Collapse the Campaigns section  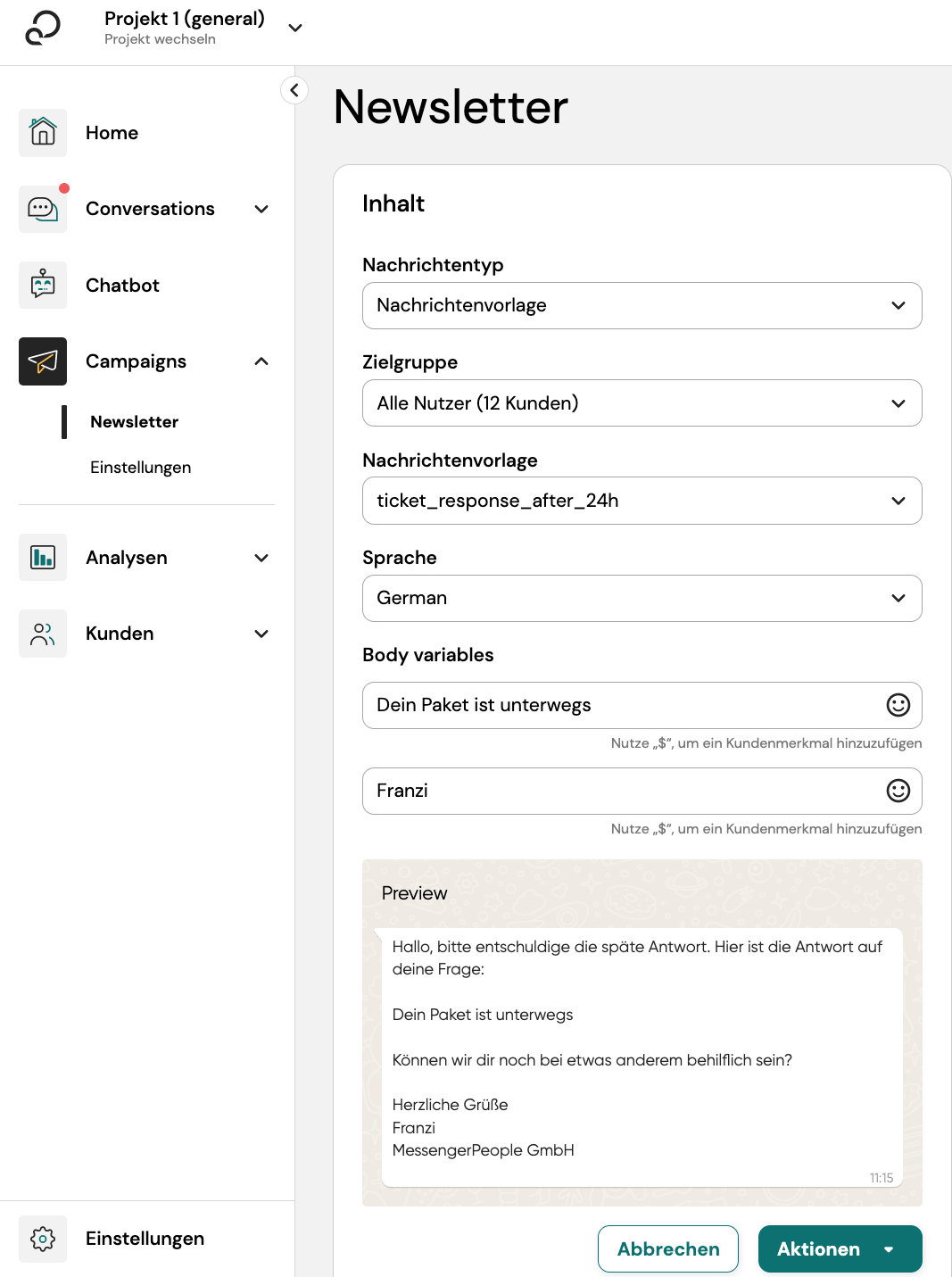pos(261,361)
